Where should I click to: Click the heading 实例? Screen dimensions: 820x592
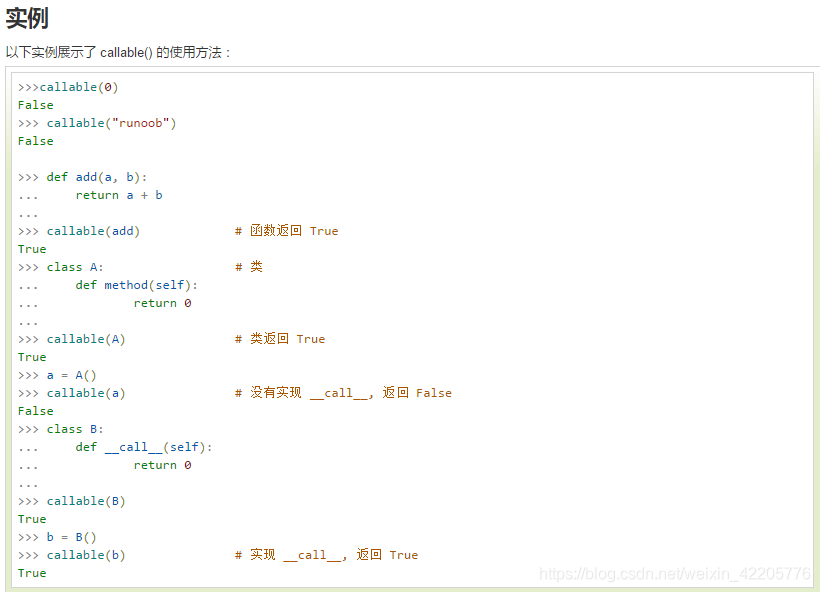27,18
